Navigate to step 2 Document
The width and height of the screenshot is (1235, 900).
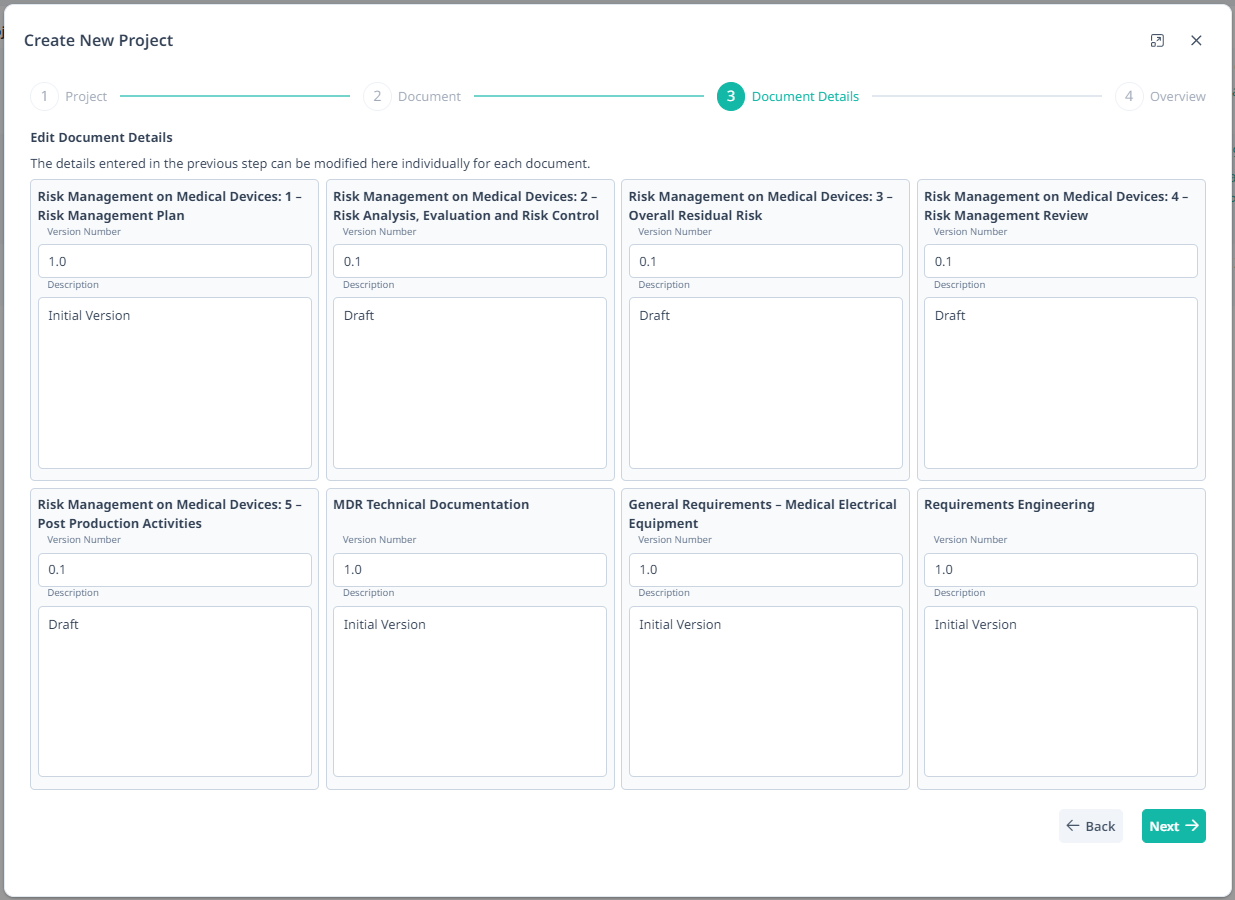[377, 96]
